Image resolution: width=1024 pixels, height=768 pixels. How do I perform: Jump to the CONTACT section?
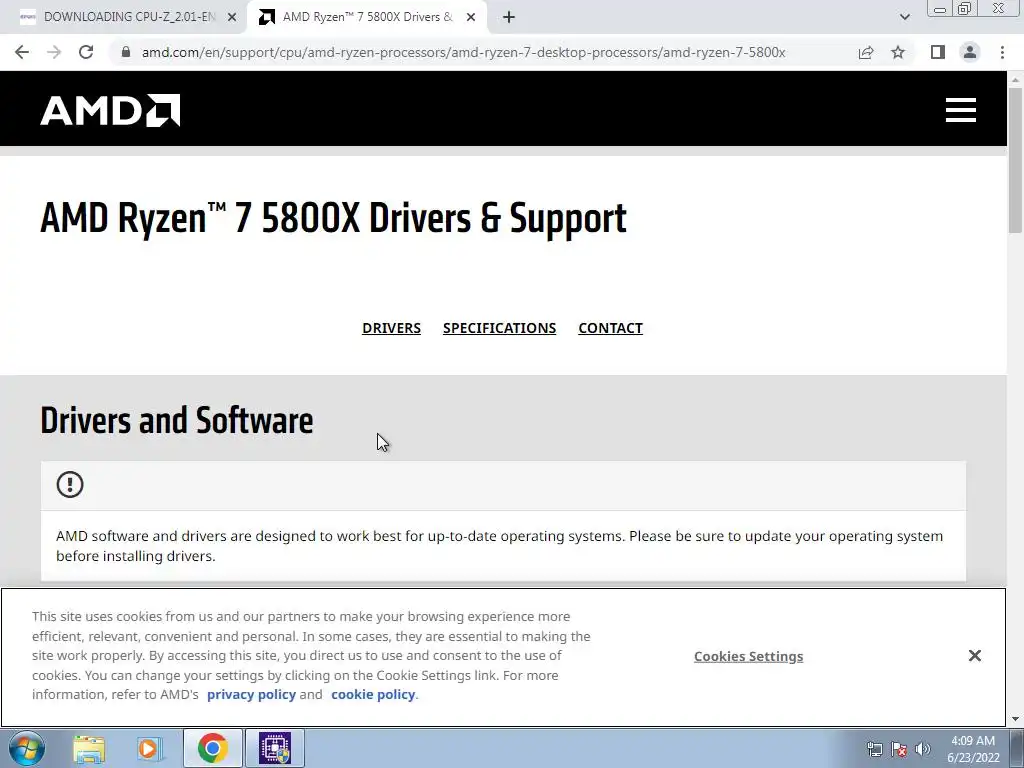pos(611,328)
